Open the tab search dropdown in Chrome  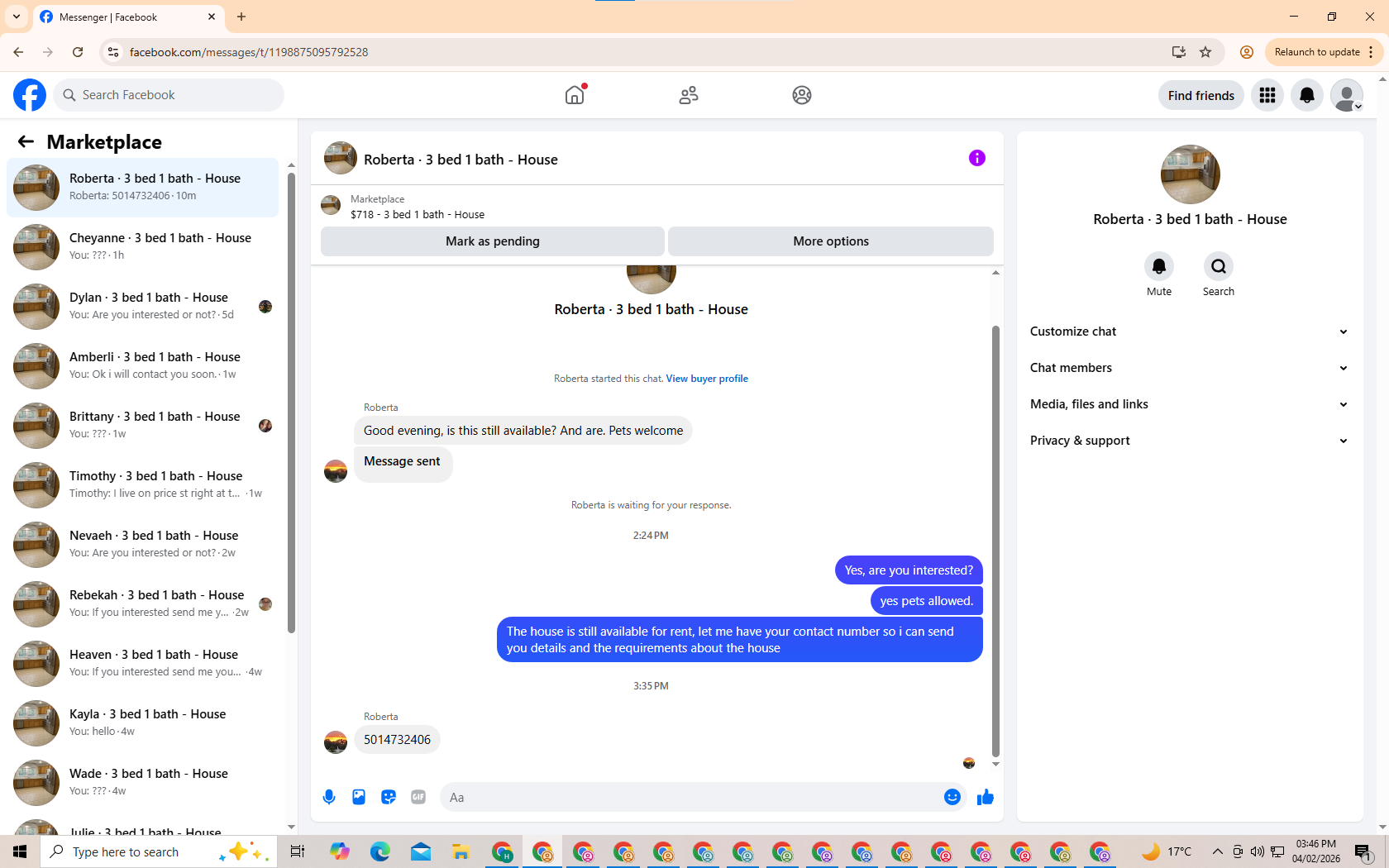pos(17,17)
